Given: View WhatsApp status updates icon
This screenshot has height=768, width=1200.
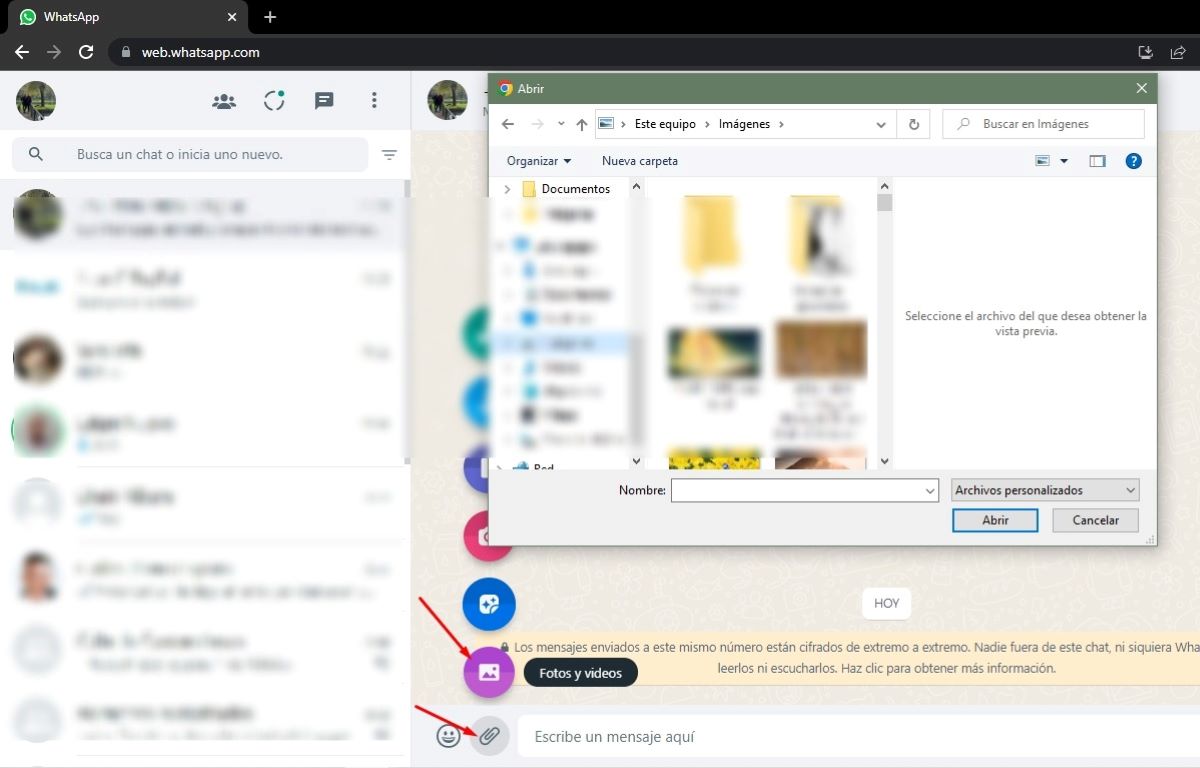Looking at the screenshot, I should 274,101.
